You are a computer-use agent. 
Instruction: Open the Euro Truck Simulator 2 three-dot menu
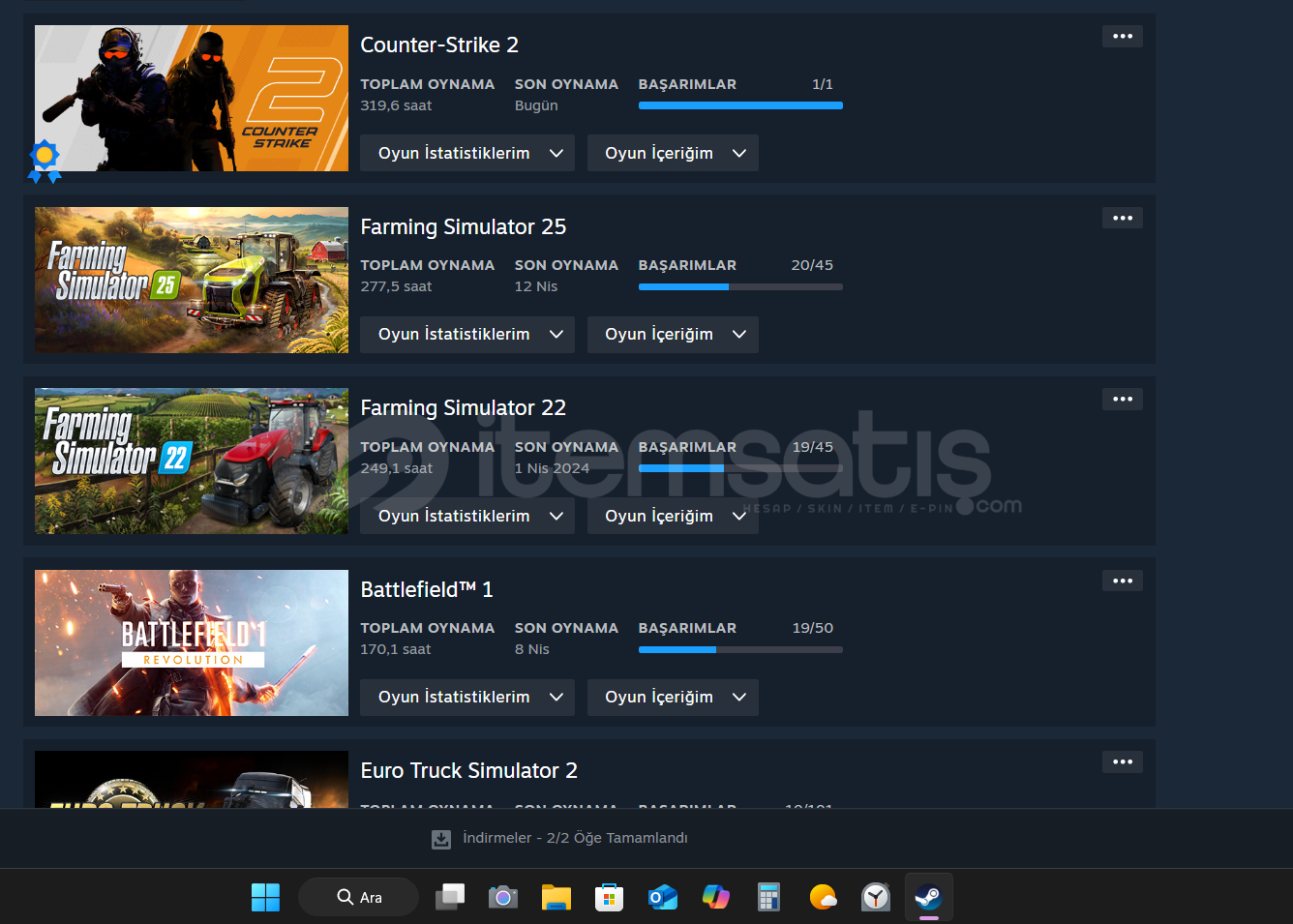pyautogui.click(x=1123, y=761)
